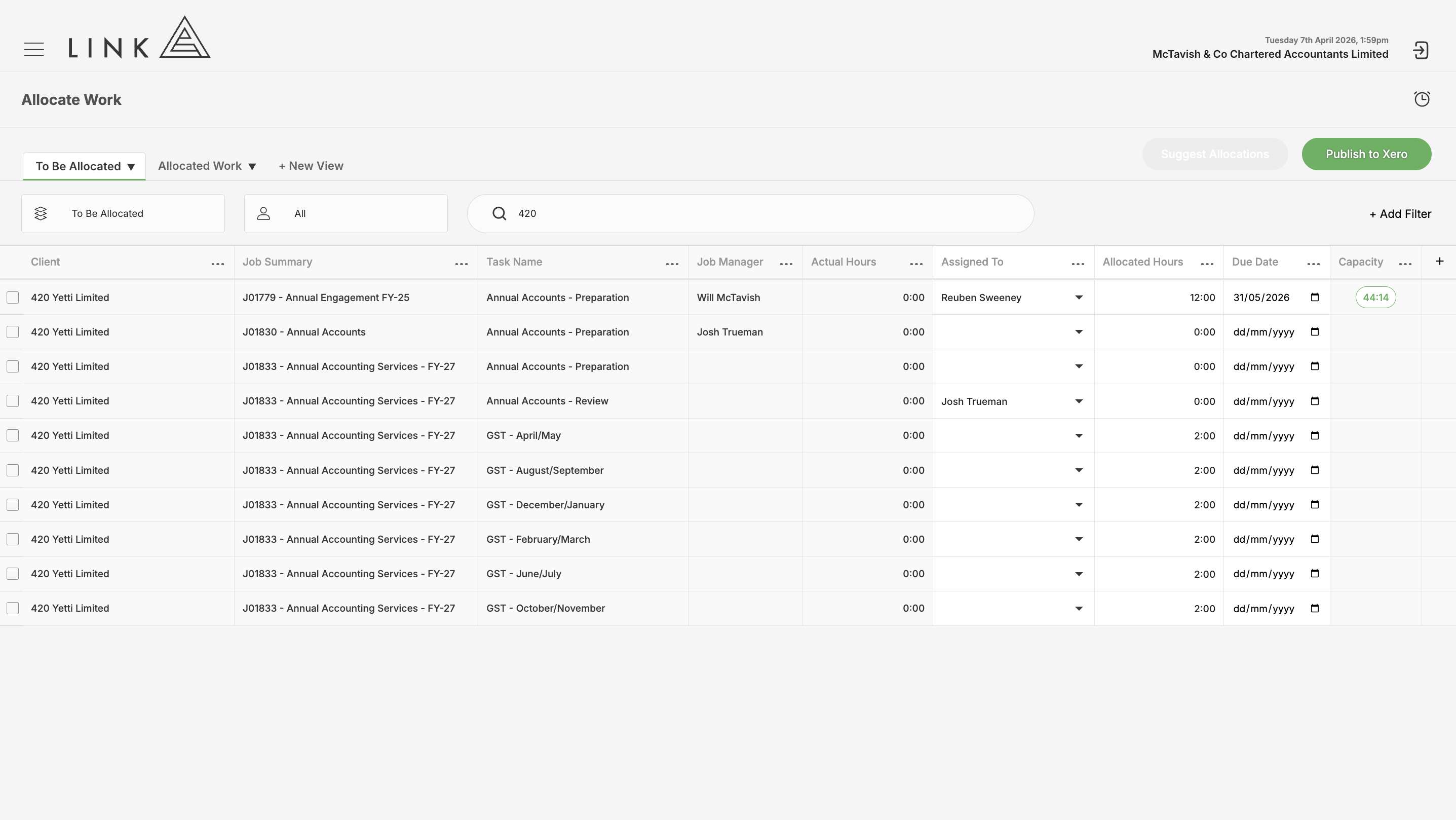The image size is (1456, 820).
Task: Select the To Be Allocated tab
Action: 84,166
